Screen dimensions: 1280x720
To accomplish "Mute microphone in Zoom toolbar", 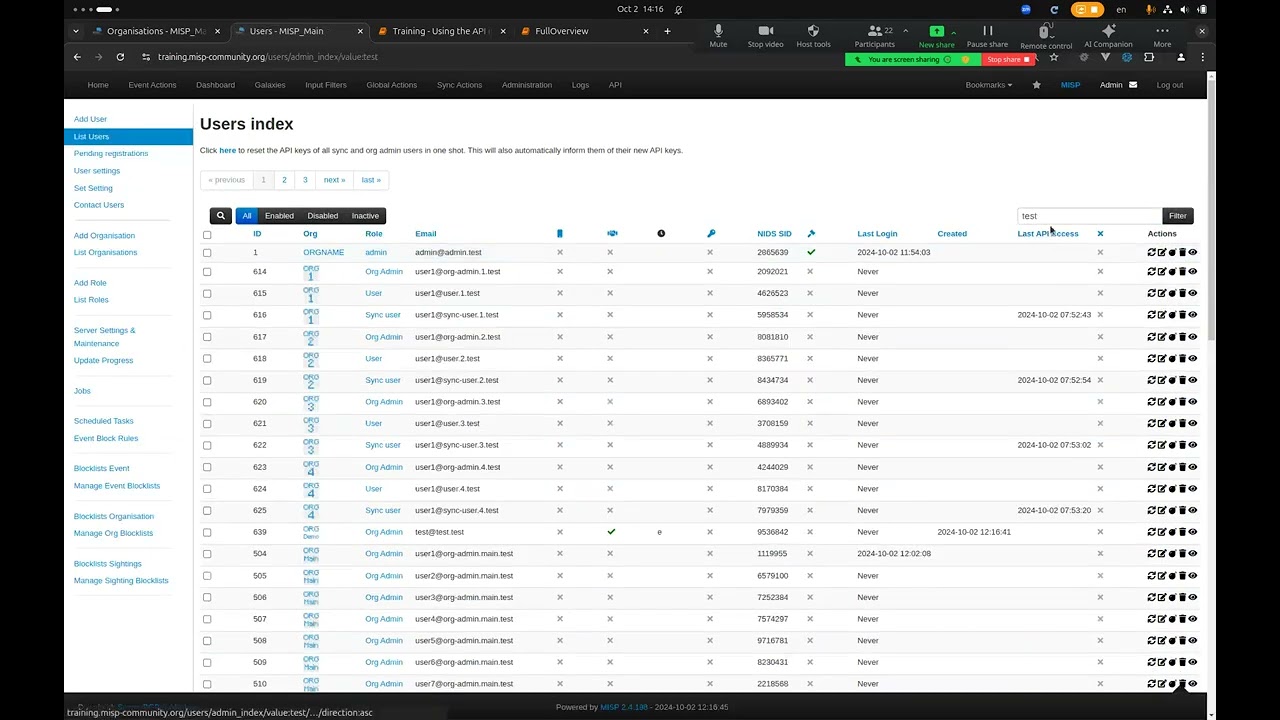I will coord(718,36).
